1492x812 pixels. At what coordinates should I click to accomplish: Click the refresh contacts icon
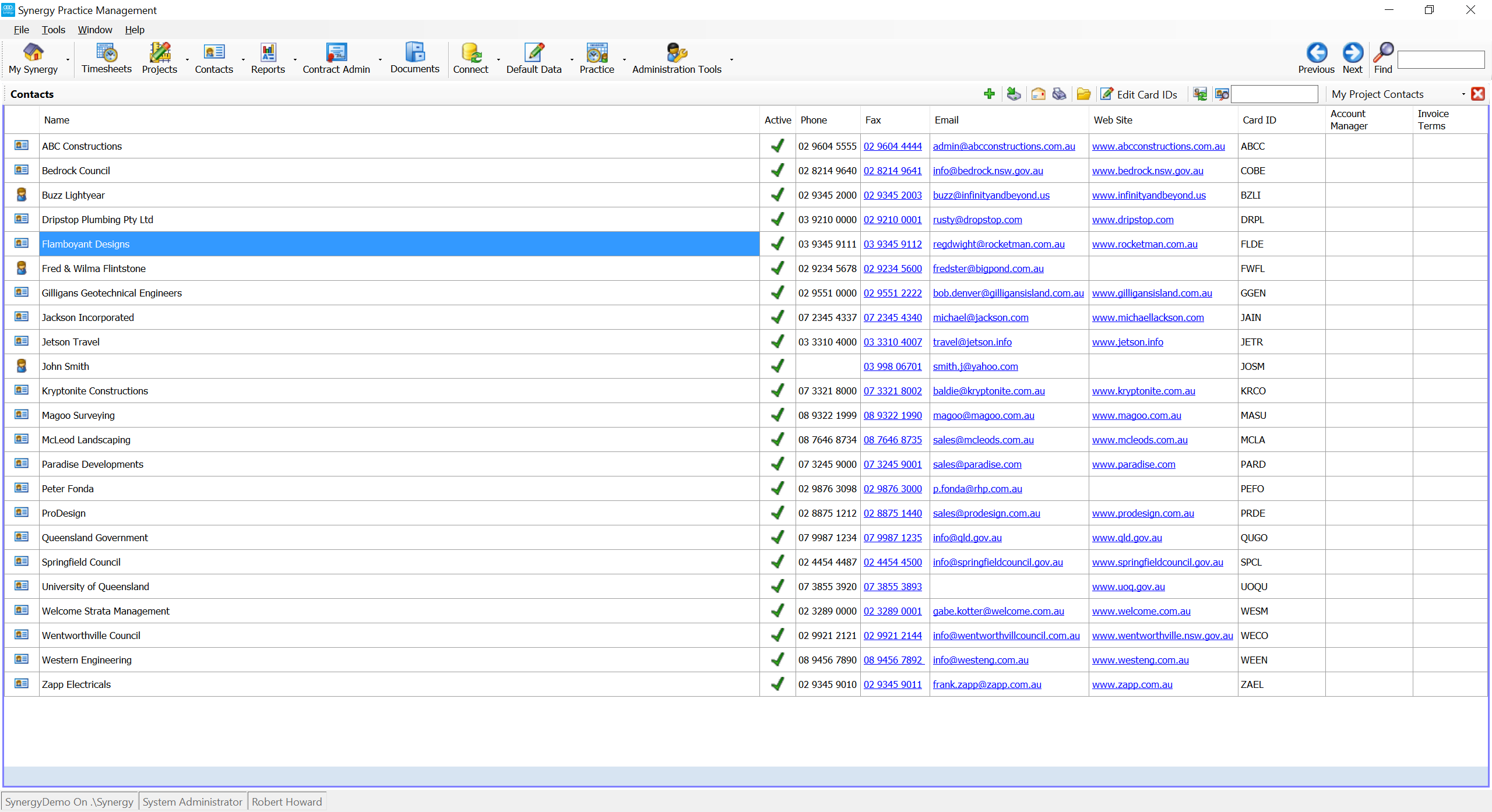click(x=1200, y=94)
